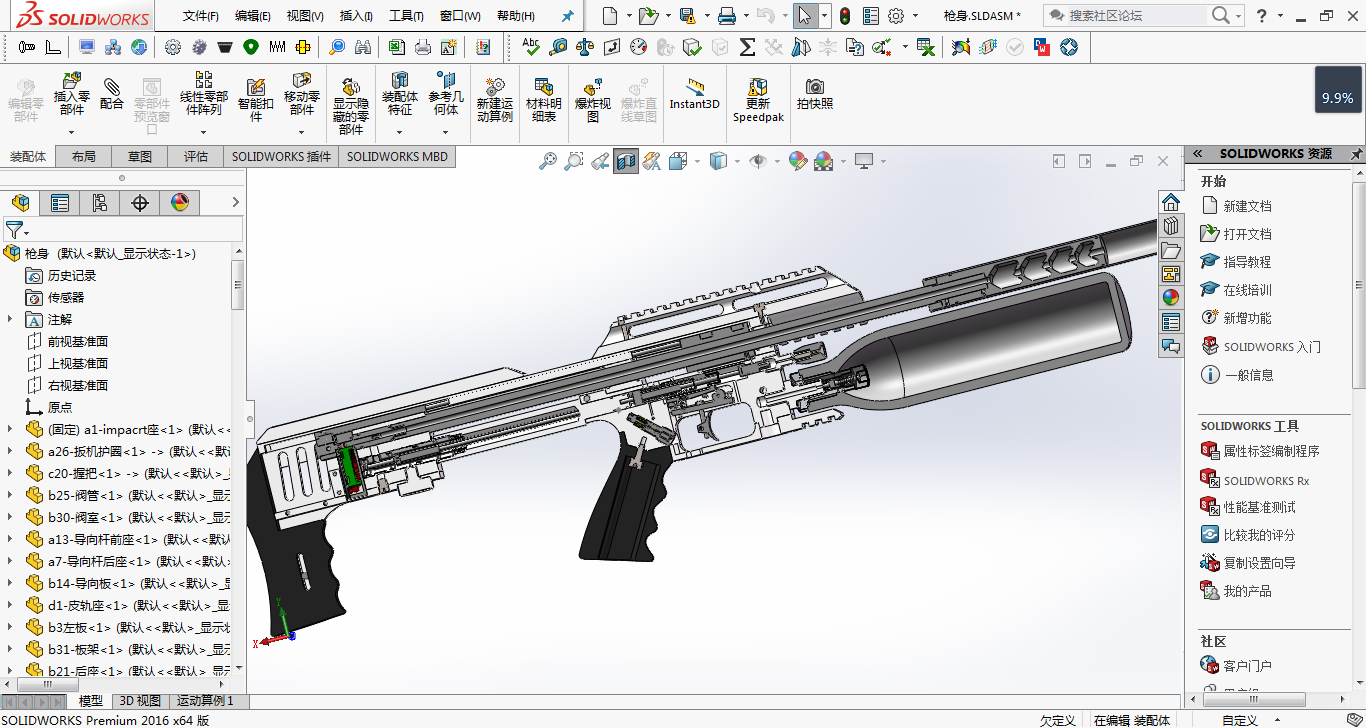Click the 指导教程 (Tutorials) link
1366x728 pixels.
click(1248, 262)
